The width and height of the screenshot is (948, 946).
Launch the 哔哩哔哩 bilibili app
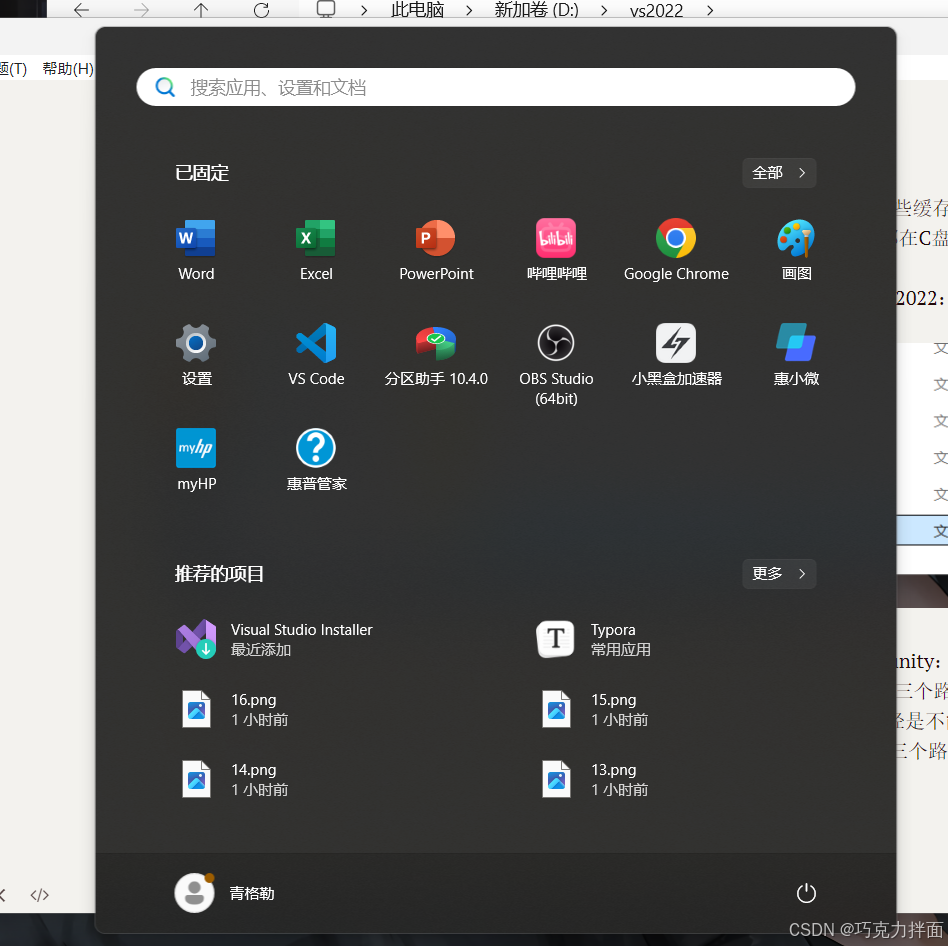(556, 250)
